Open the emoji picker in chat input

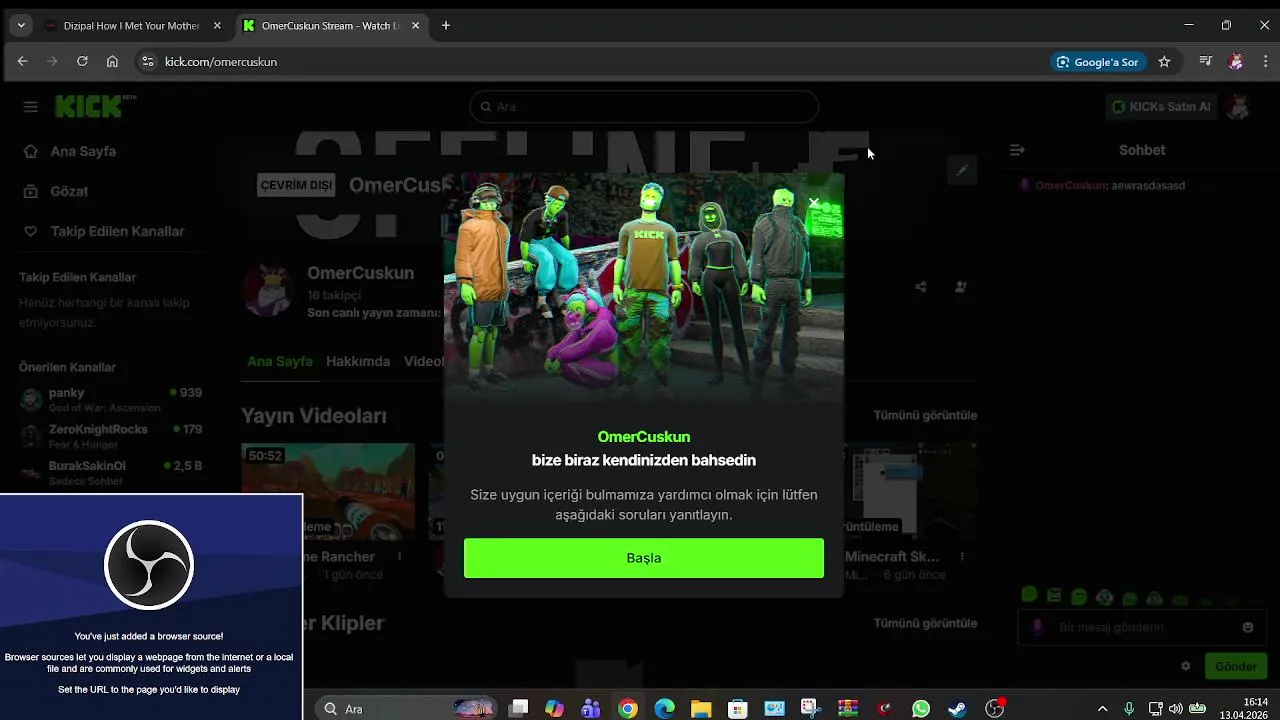[1248, 627]
